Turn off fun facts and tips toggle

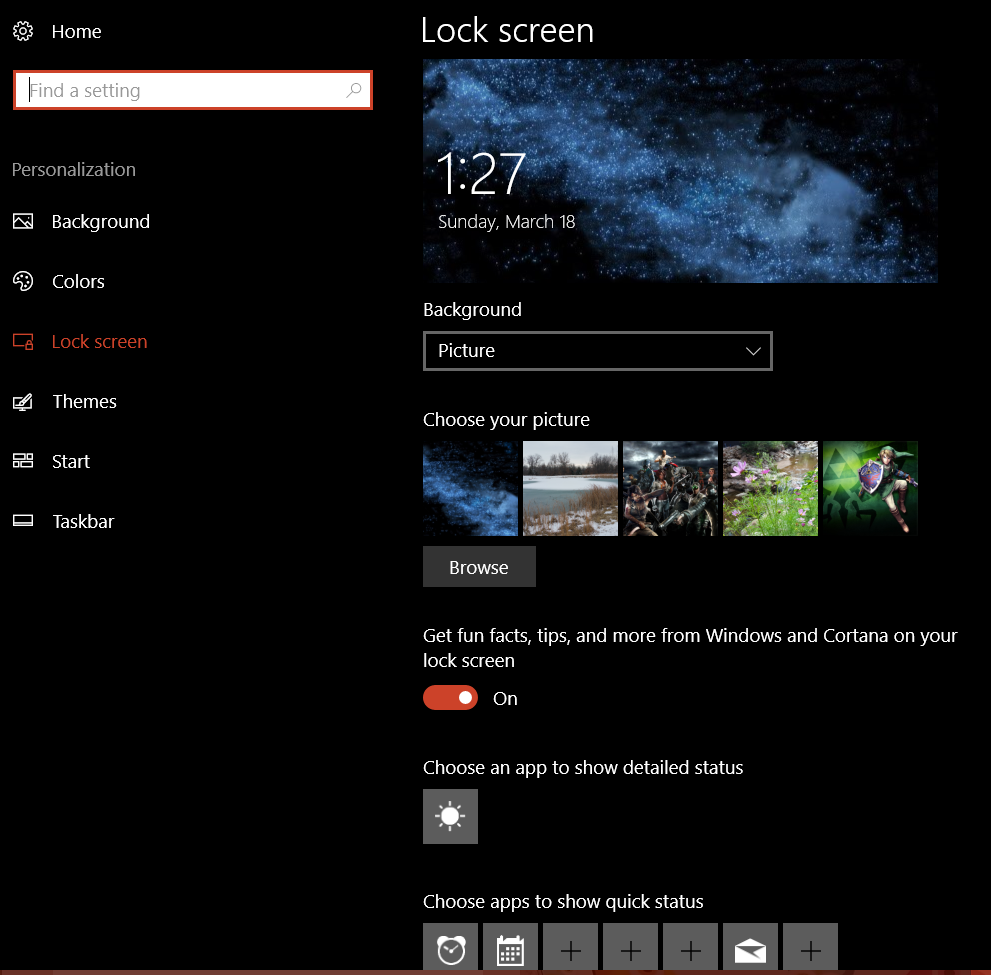(x=450, y=698)
